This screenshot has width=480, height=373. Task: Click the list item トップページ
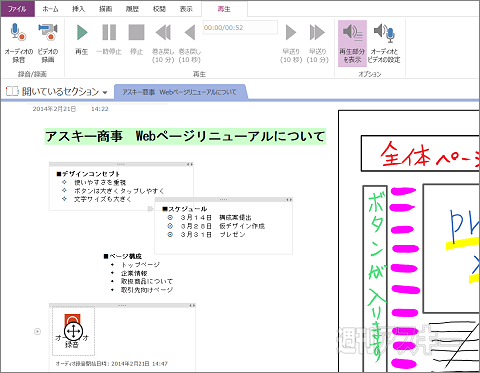click(x=140, y=265)
